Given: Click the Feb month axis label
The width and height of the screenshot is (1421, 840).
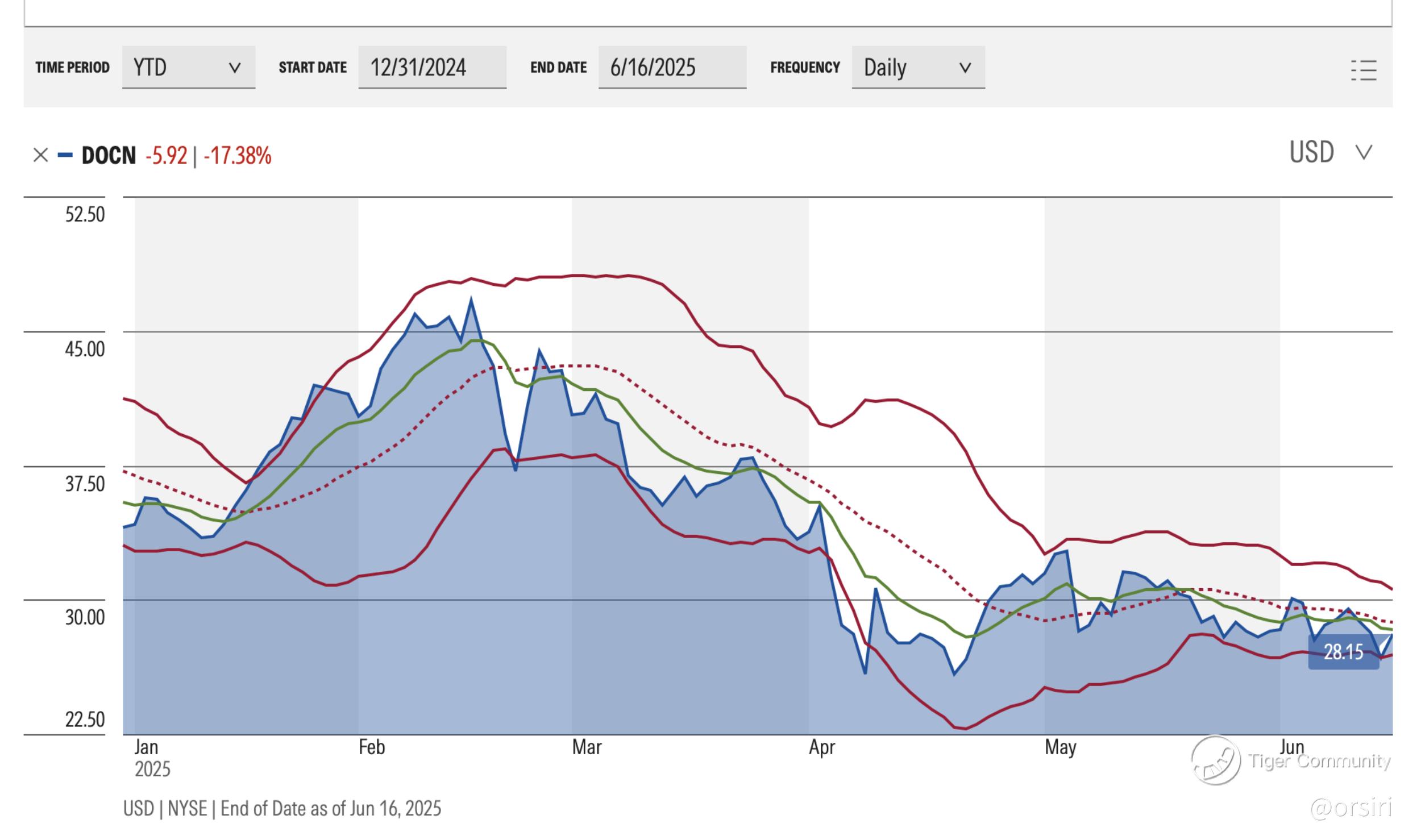Looking at the screenshot, I should [372, 747].
